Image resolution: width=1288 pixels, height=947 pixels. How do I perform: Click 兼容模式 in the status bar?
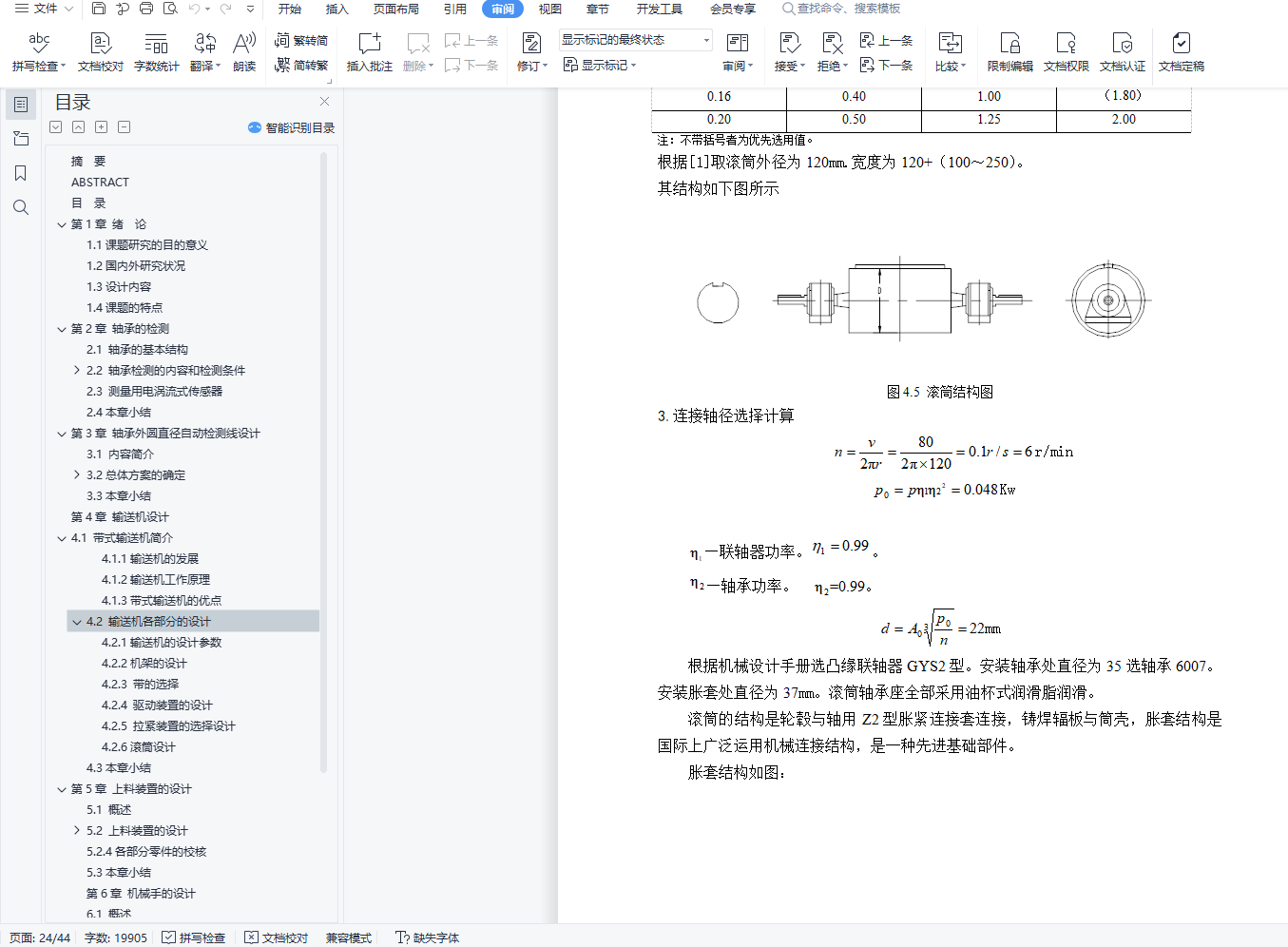tap(349, 937)
